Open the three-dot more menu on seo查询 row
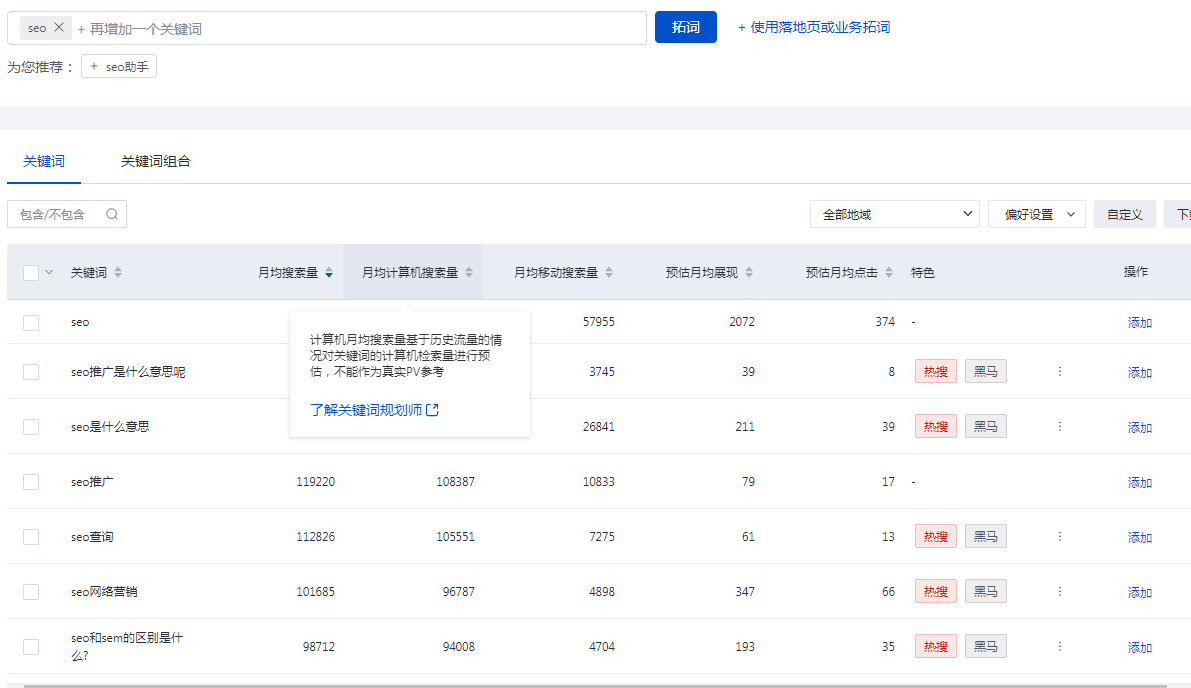Image resolution: width=1191 pixels, height=688 pixels. point(1059,536)
